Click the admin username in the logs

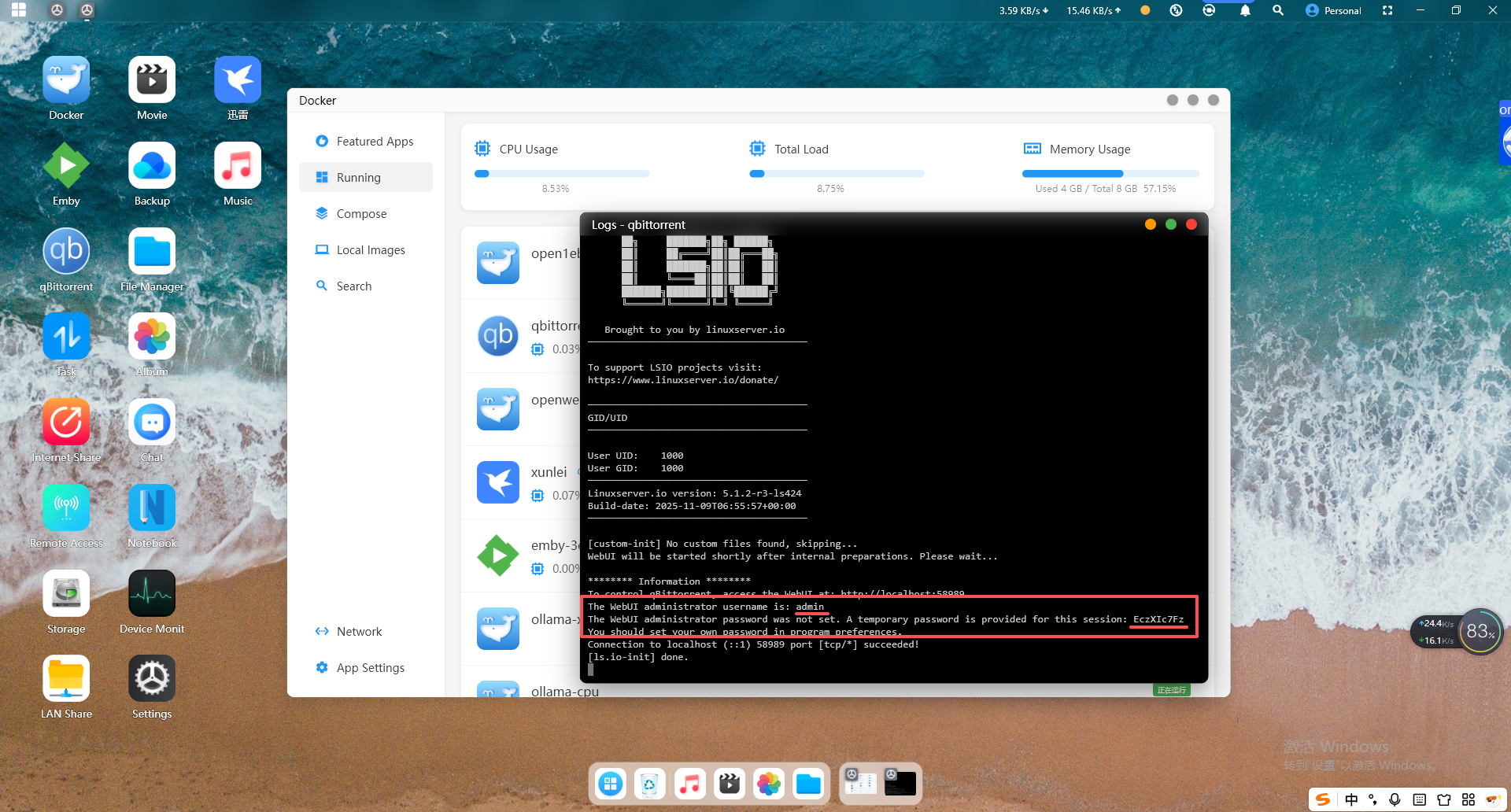[x=810, y=607]
